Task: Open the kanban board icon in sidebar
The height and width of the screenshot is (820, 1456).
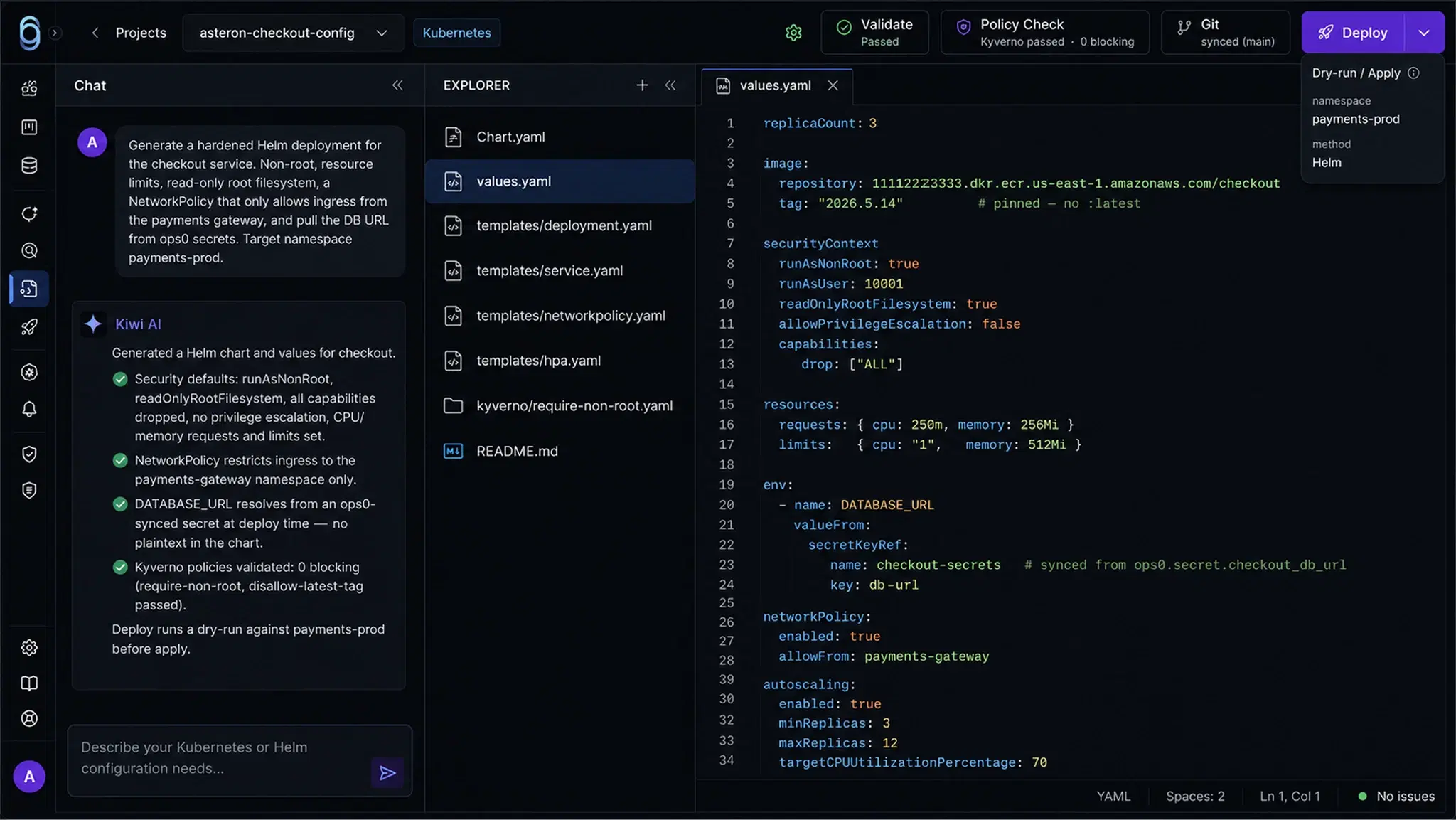Action: (29, 127)
